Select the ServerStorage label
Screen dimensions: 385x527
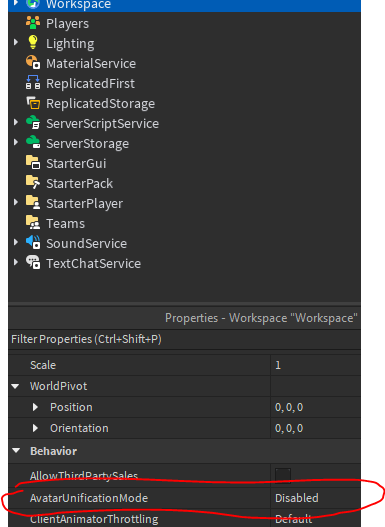pyautogui.click(x=88, y=144)
